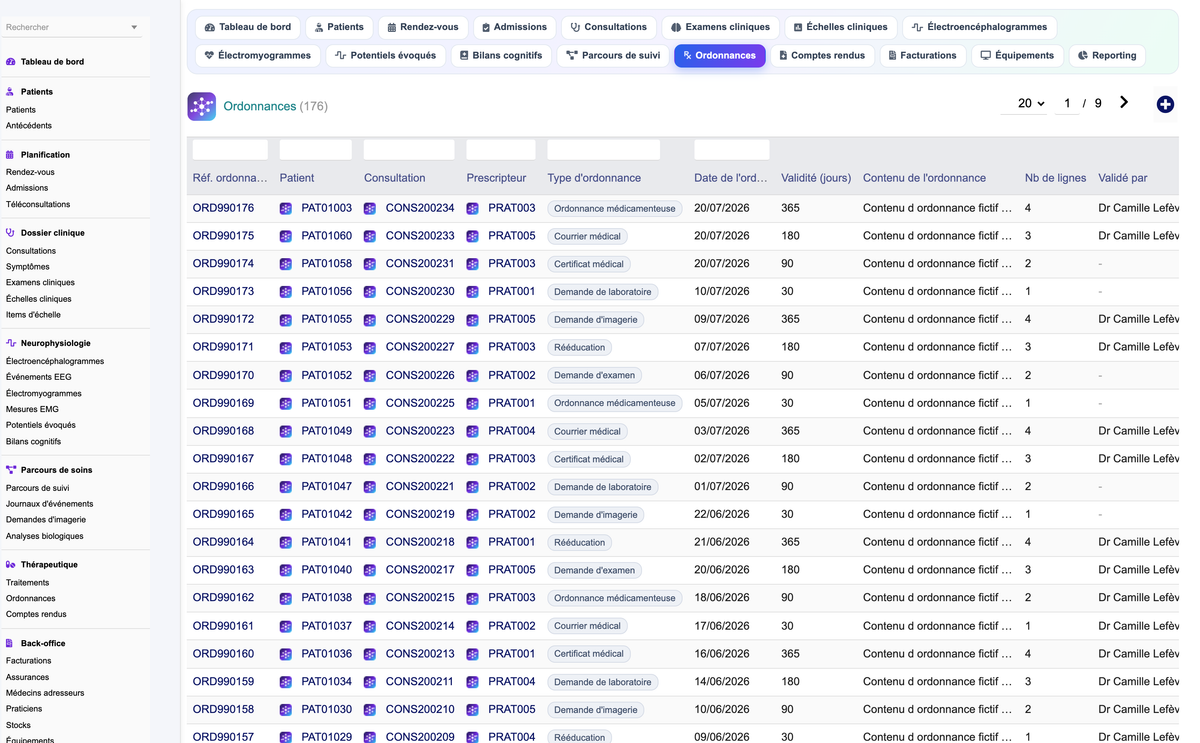The width and height of the screenshot is (1200, 743).
Task: Open ordonnance ORD990176 link
Action: click(223, 208)
